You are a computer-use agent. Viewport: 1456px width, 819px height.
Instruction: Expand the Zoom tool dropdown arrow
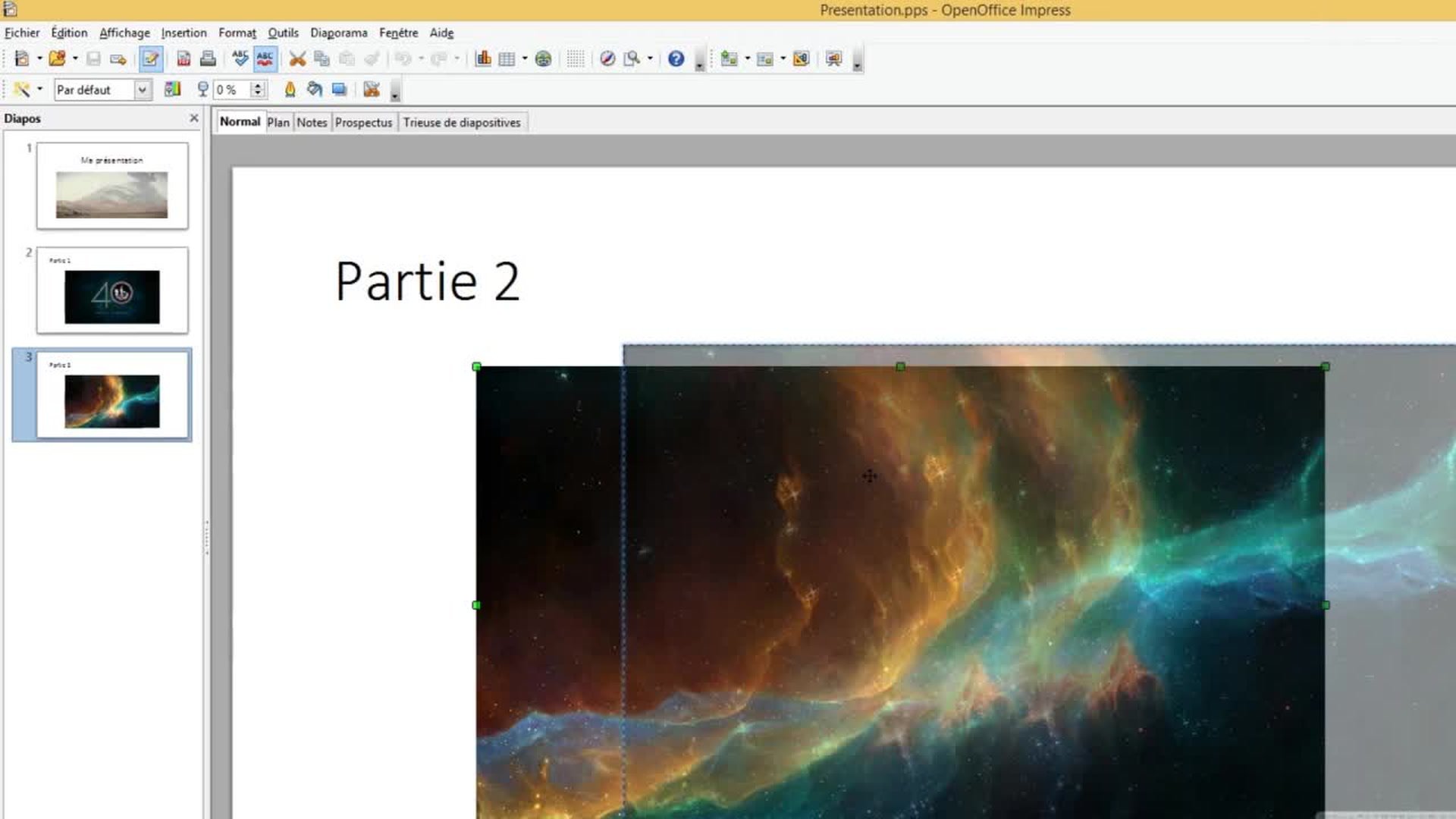coord(650,59)
